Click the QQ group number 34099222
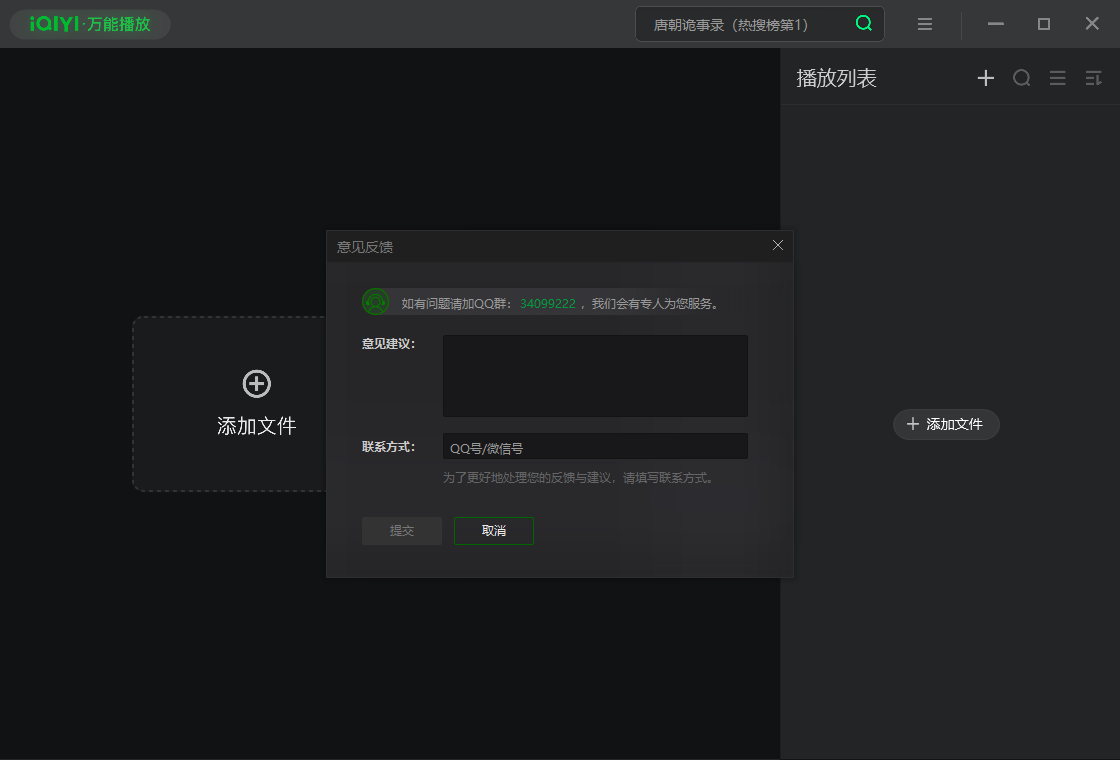The height and width of the screenshot is (760, 1120). [547, 304]
